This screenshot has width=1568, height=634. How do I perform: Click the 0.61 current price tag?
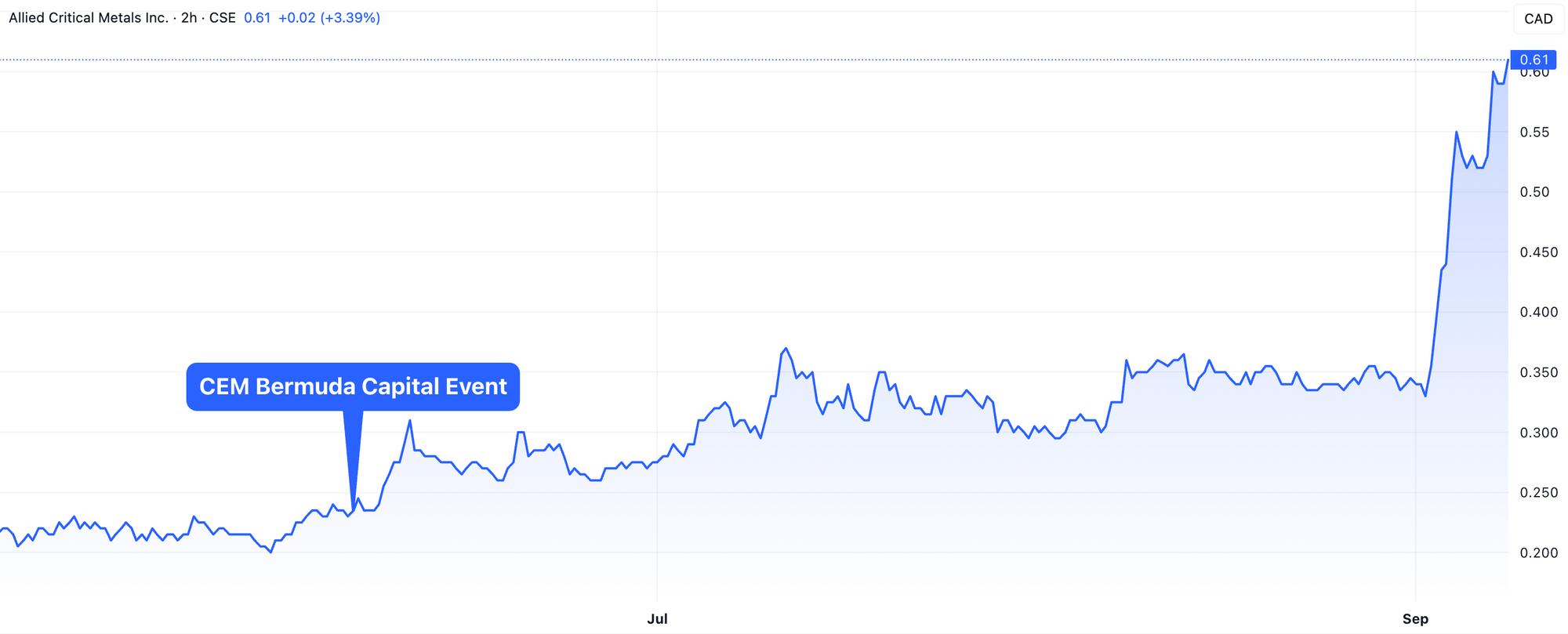1533,60
